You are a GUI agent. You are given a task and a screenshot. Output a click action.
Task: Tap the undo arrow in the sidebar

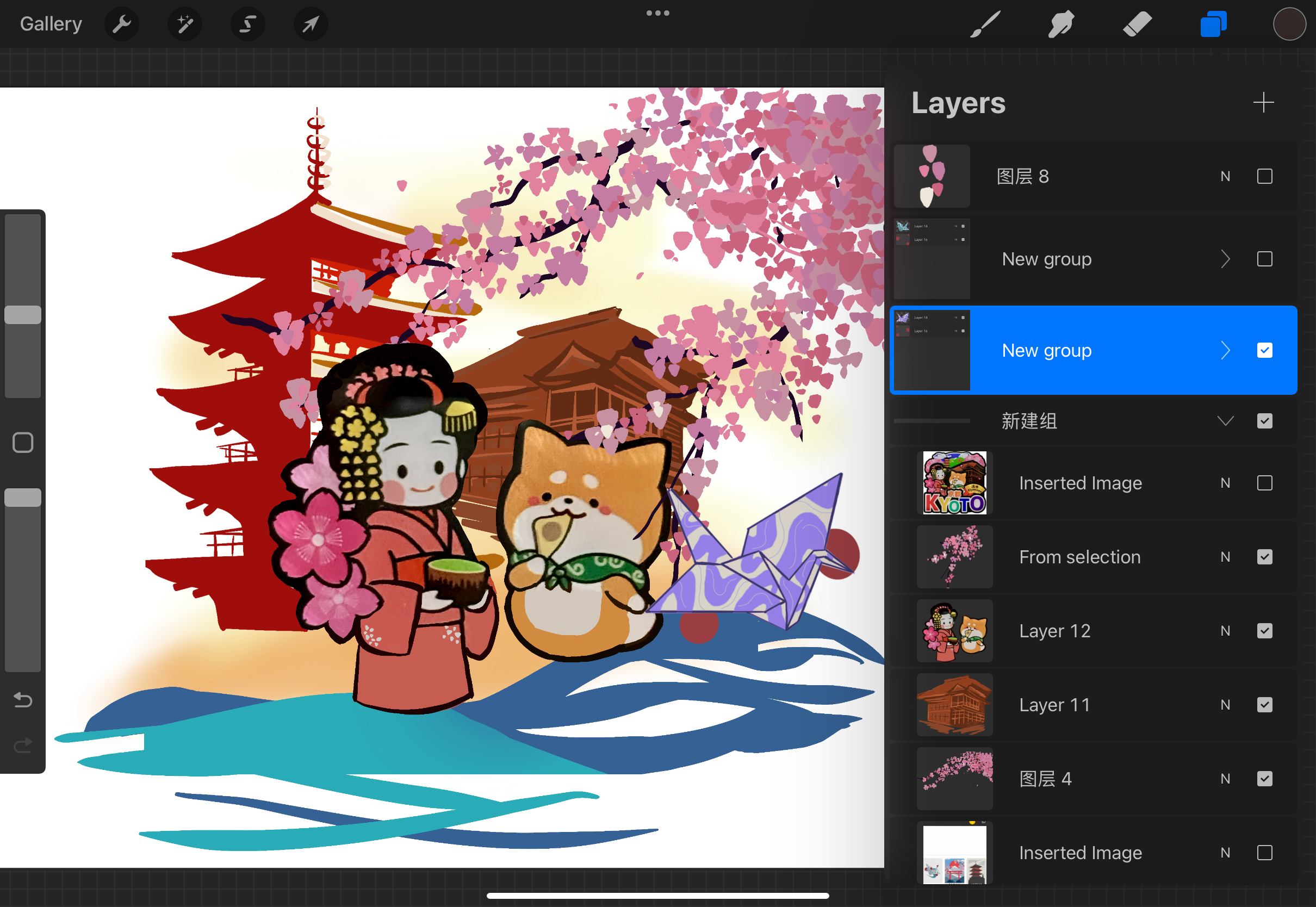pos(23,700)
